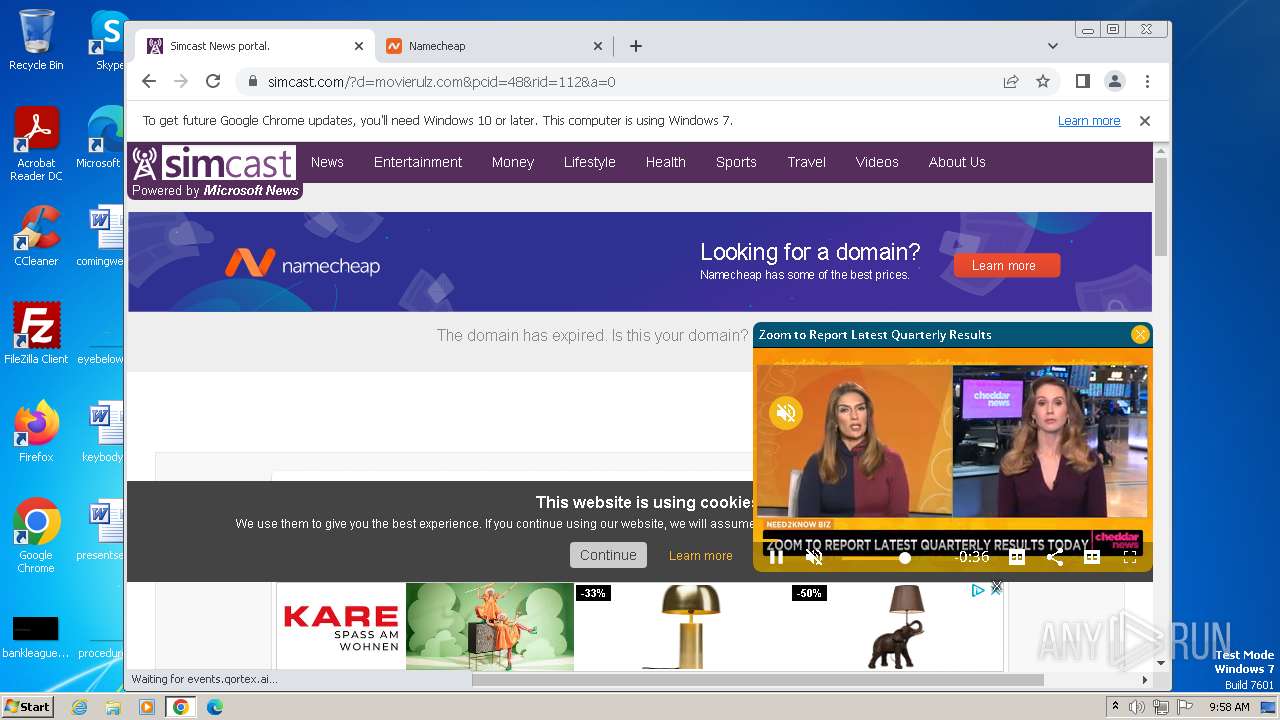Select the Acrobat Reader DC desktop icon
Image resolution: width=1280 pixels, height=720 pixels.
click(x=36, y=144)
